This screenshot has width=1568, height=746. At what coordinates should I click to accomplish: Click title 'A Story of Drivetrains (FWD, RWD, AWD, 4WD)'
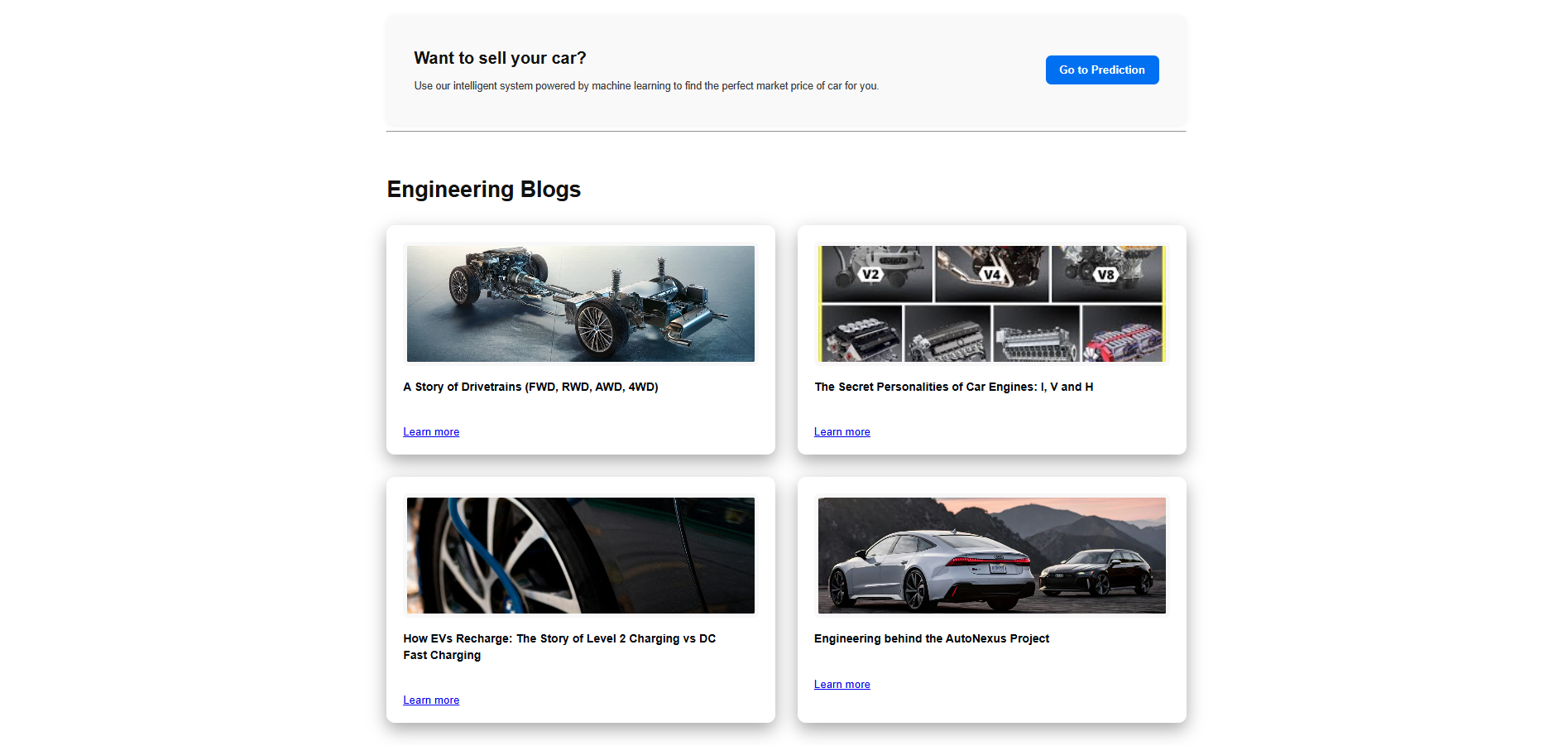(530, 387)
